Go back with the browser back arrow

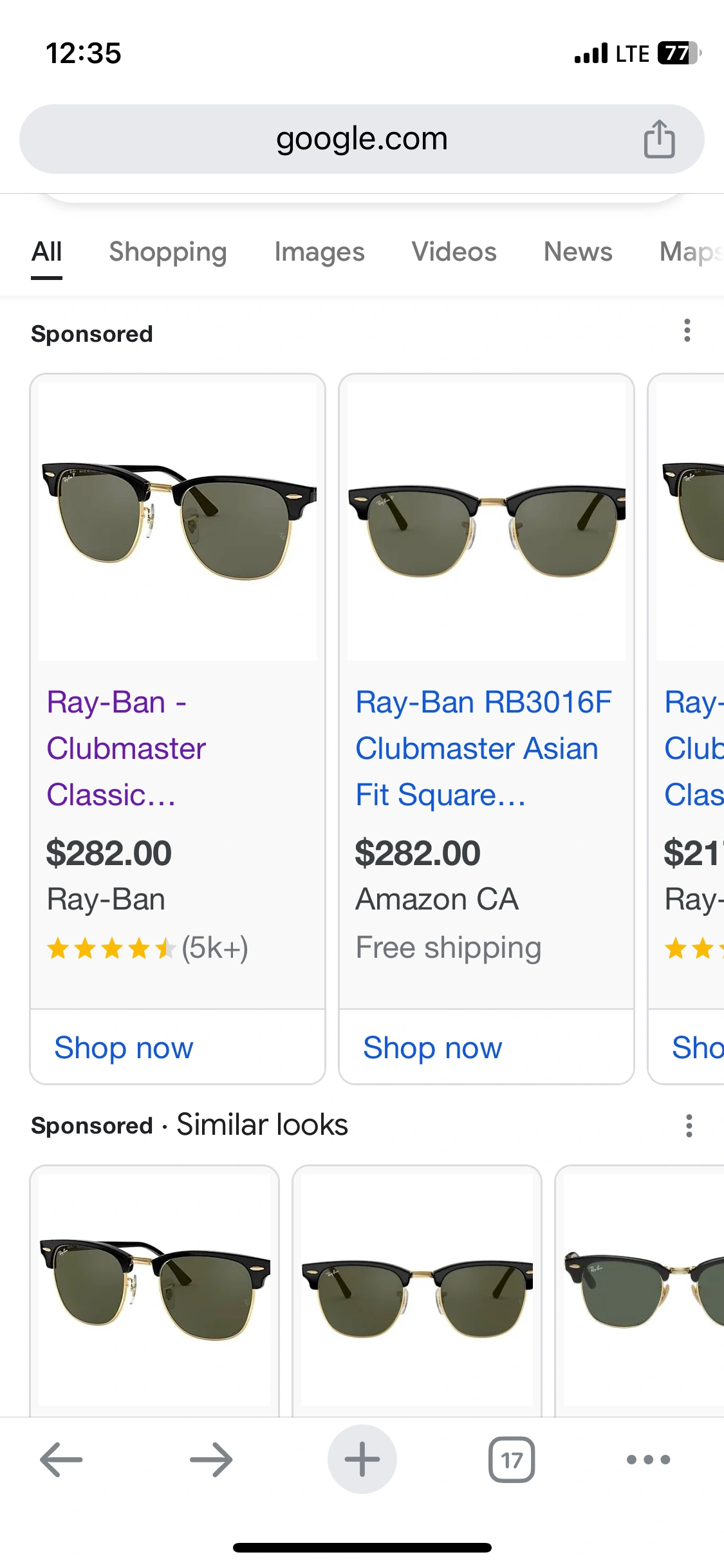(61, 1459)
